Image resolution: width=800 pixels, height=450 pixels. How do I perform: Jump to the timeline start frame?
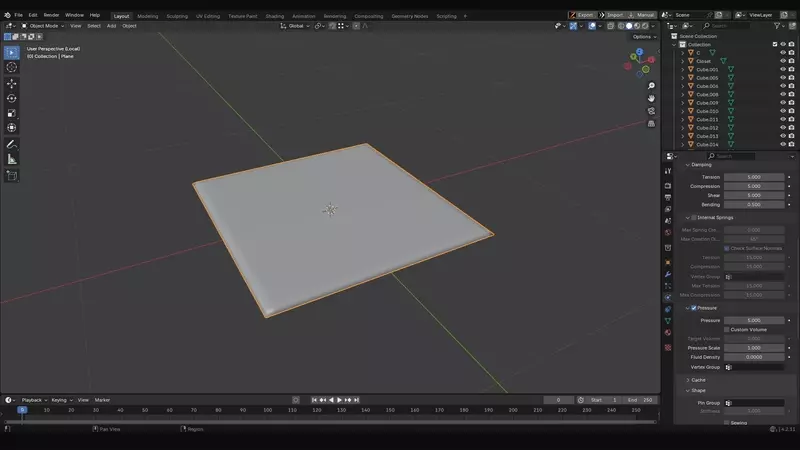pyautogui.click(x=314, y=400)
